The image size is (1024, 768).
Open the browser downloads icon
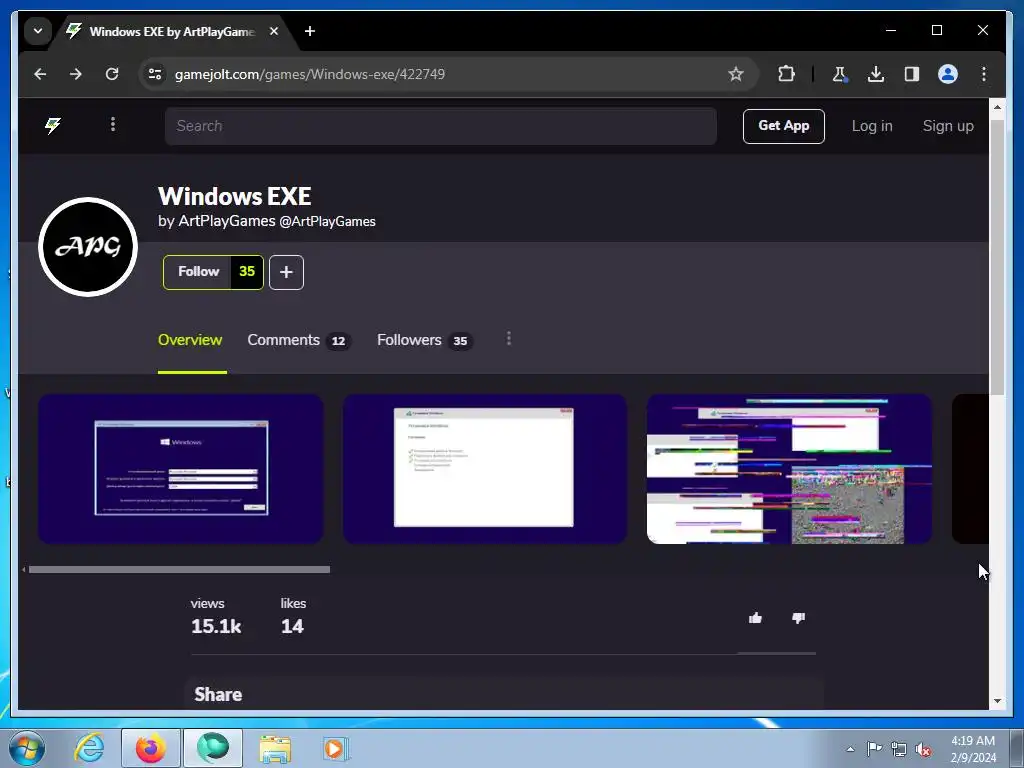tap(876, 74)
